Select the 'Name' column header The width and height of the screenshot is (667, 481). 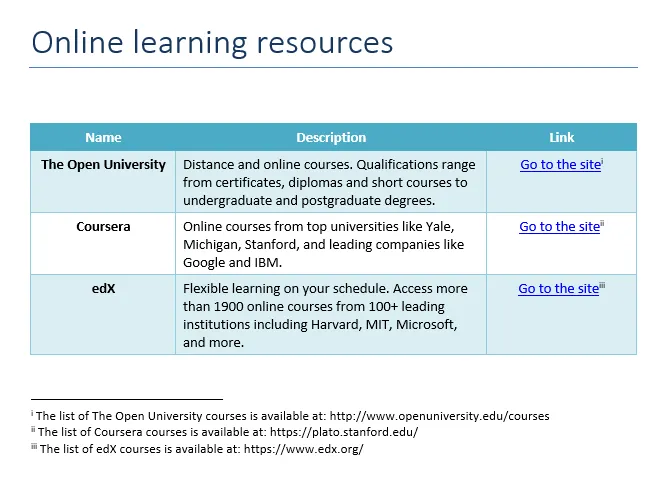pyautogui.click(x=103, y=137)
